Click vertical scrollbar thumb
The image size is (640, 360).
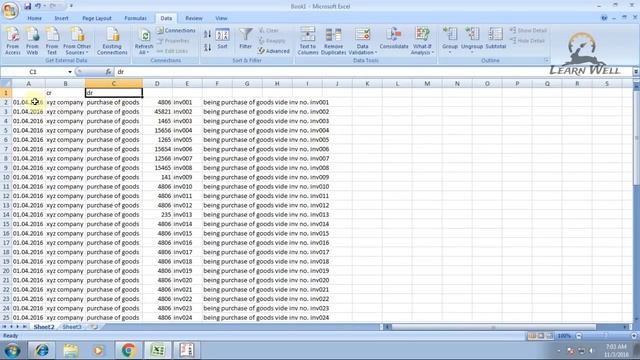point(636,139)
